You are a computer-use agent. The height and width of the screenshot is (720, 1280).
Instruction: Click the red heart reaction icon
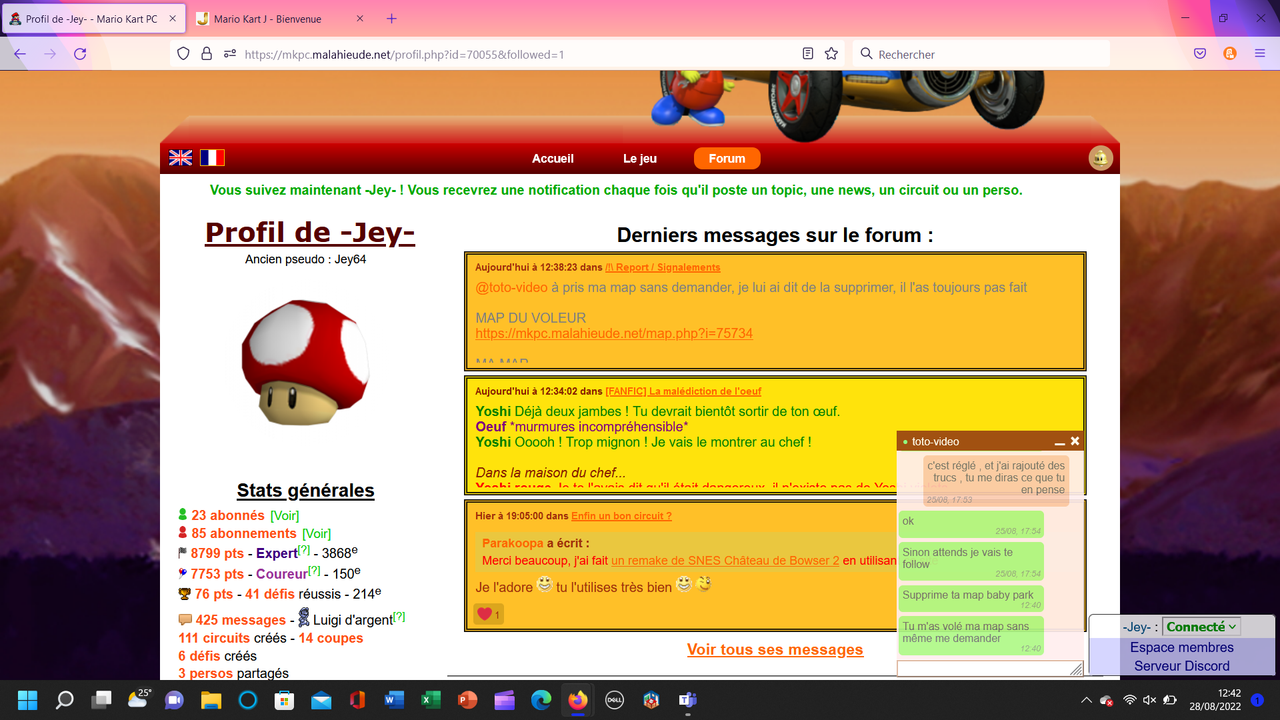pyautogui.click(x=484, y=614)
